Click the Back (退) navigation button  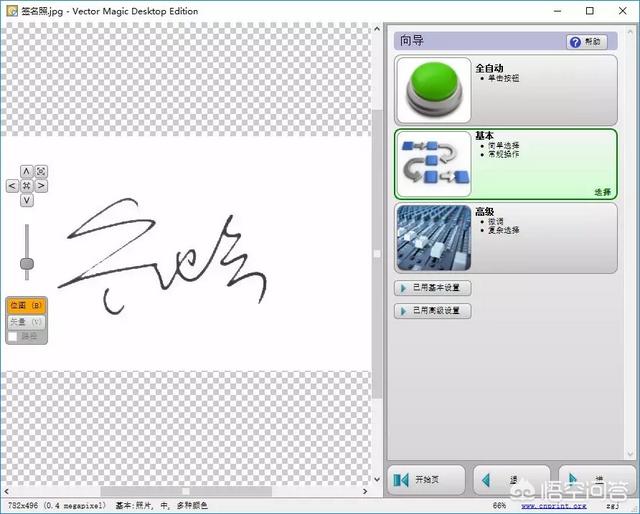tap(511, 480)
